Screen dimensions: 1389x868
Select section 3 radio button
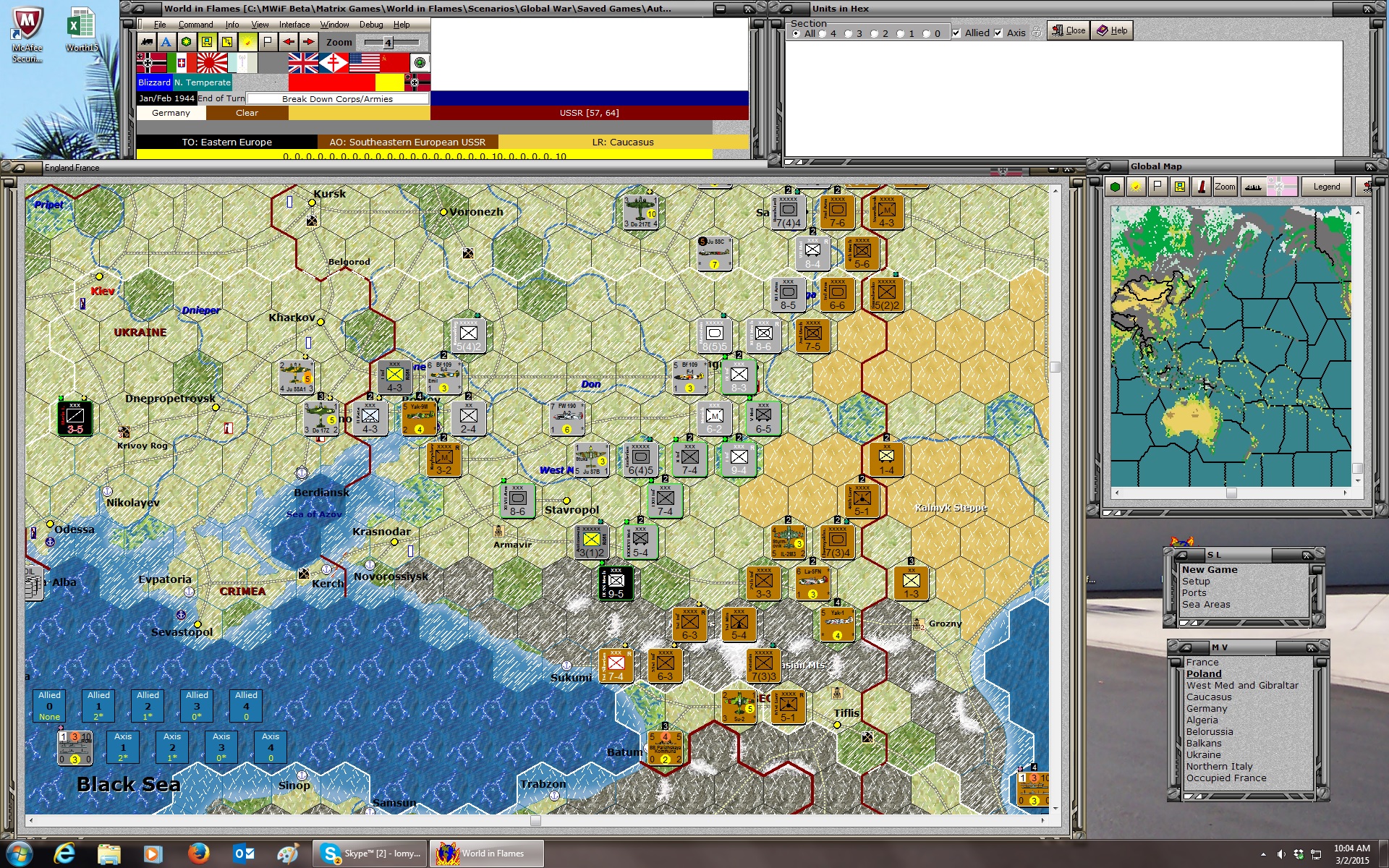pyautogui.click(x=849, y=33)
